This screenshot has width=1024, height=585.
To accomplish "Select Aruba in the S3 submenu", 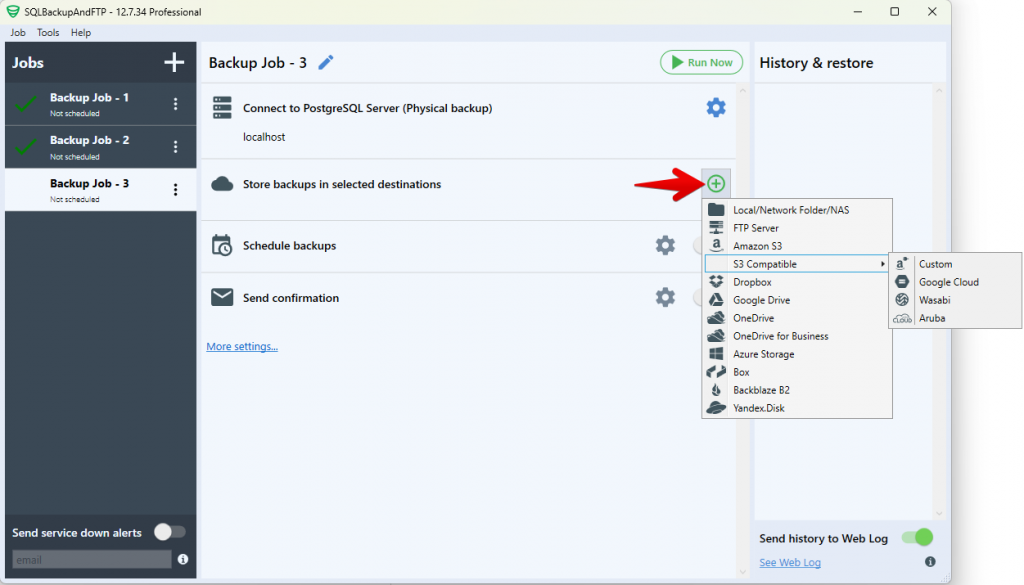I will click(955, 318).
